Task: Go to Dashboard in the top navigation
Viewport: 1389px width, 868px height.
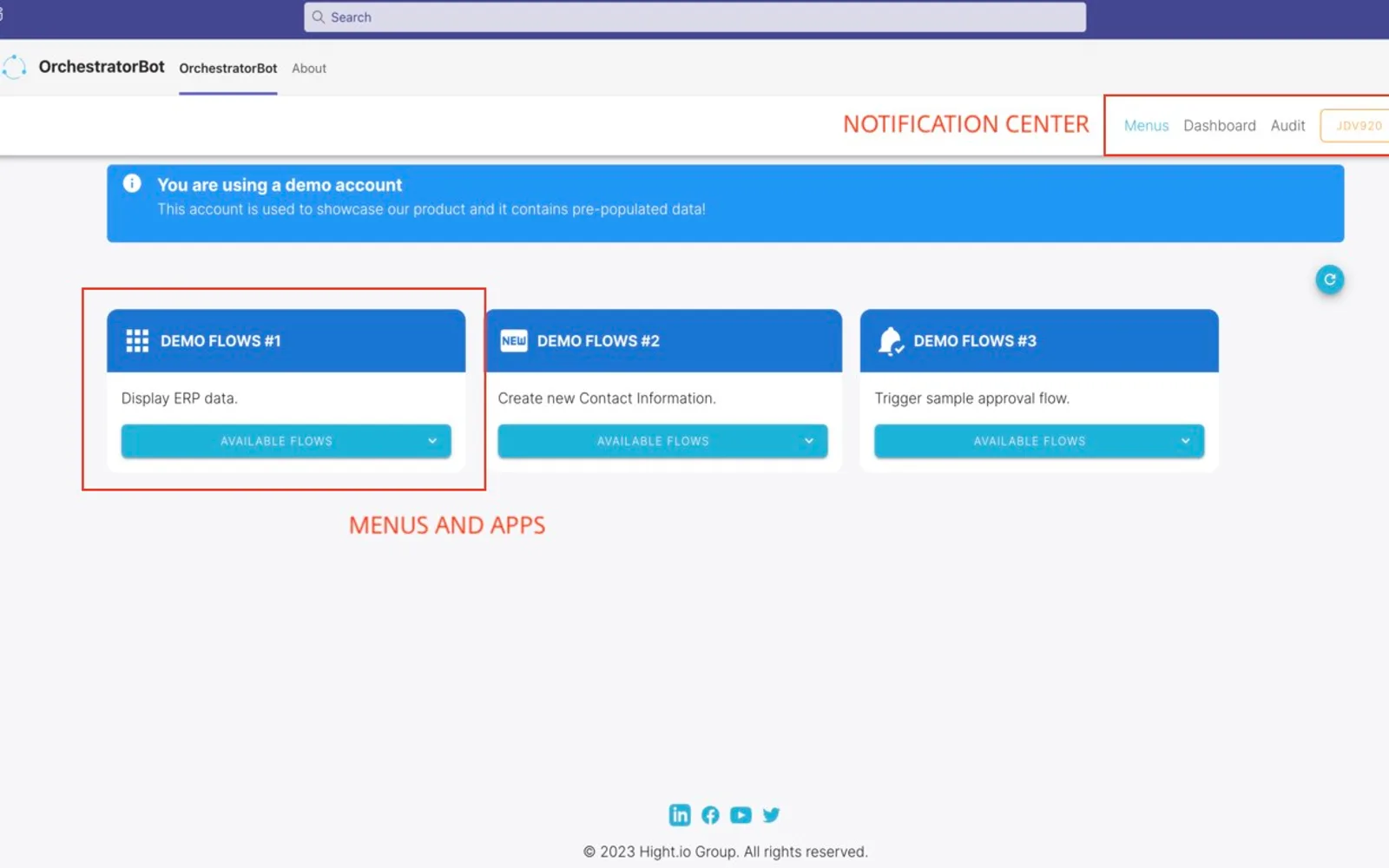Action: click(1220, 126)
